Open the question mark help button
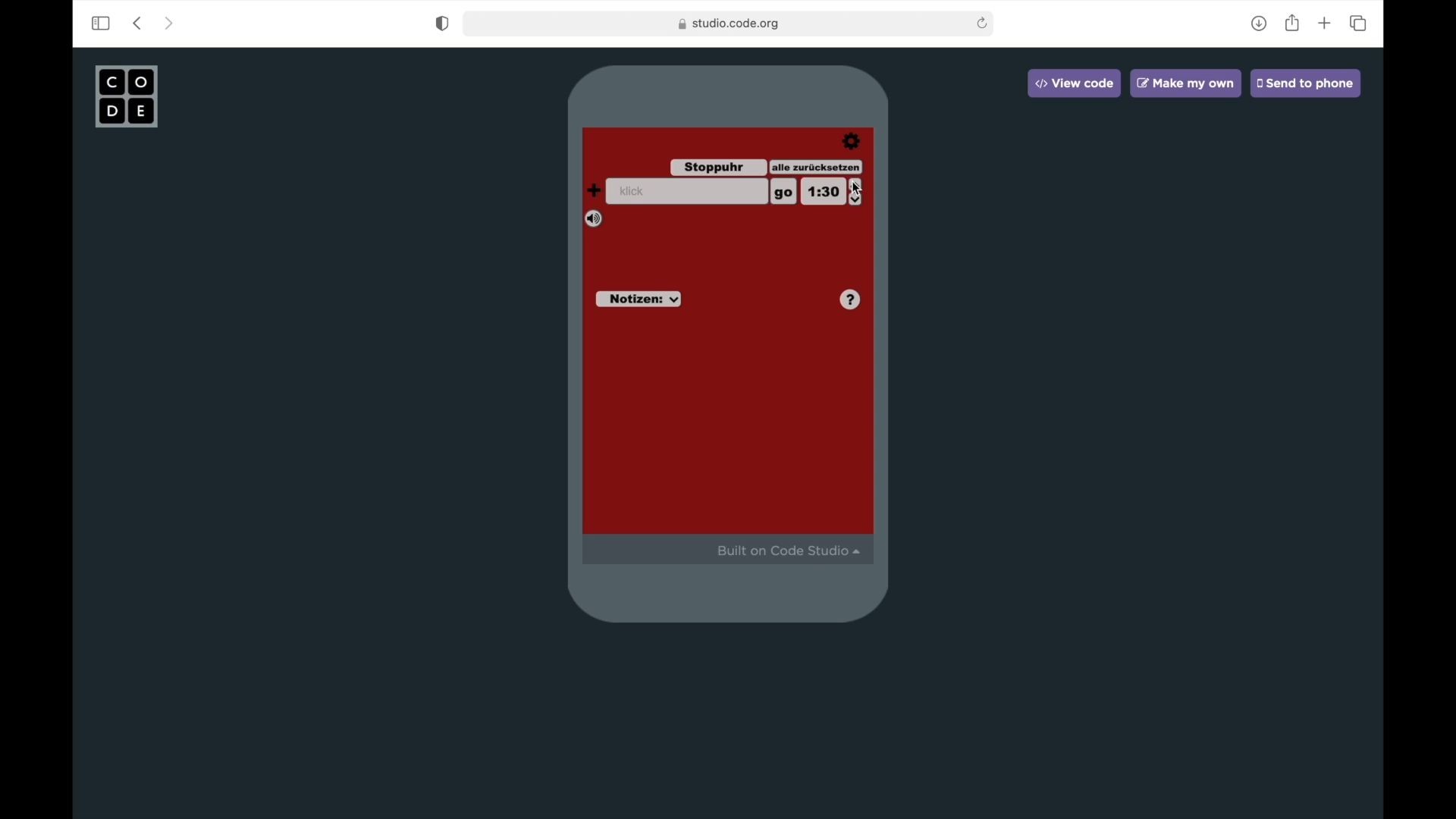 tap(850, 300)
